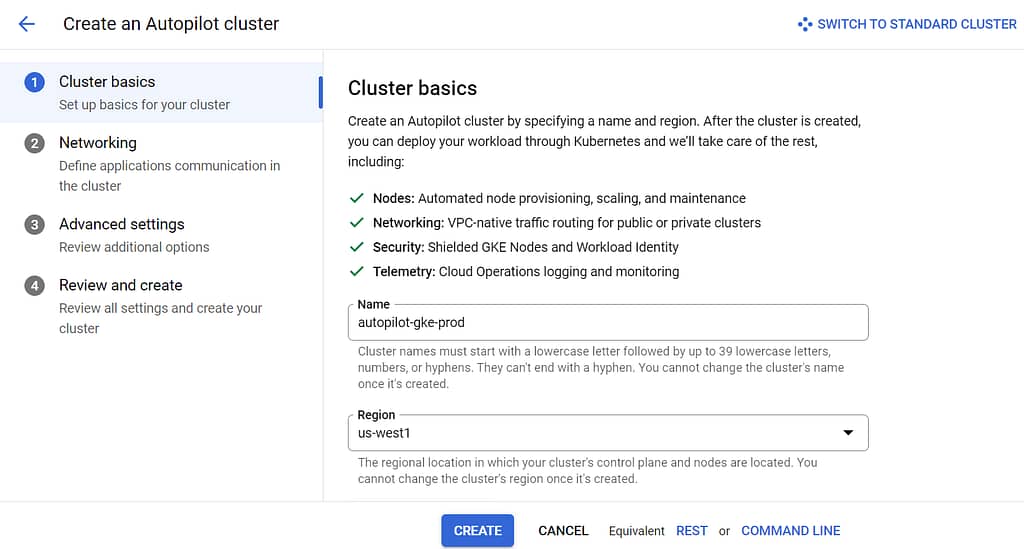Select step 3 circle icon for Advanced settings
This screenshot has height=549, width=1024.
pyautogui.click(x=35, y=225)
